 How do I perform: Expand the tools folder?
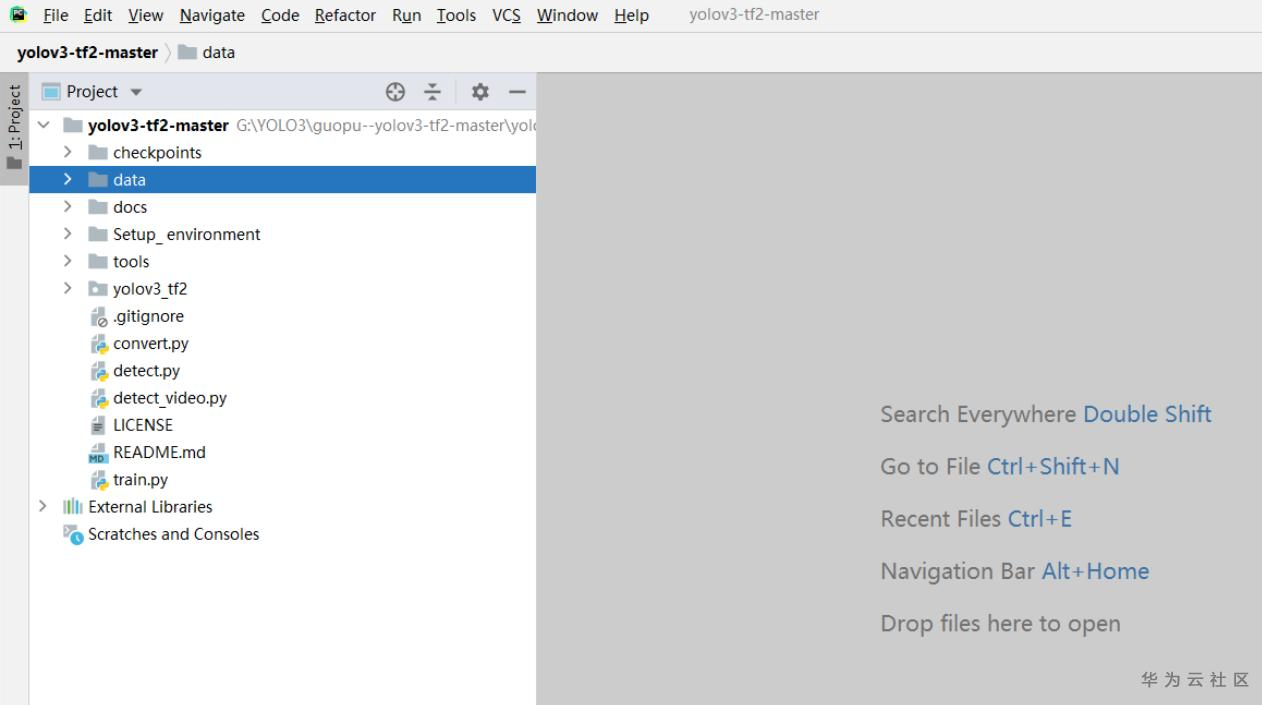68,261
